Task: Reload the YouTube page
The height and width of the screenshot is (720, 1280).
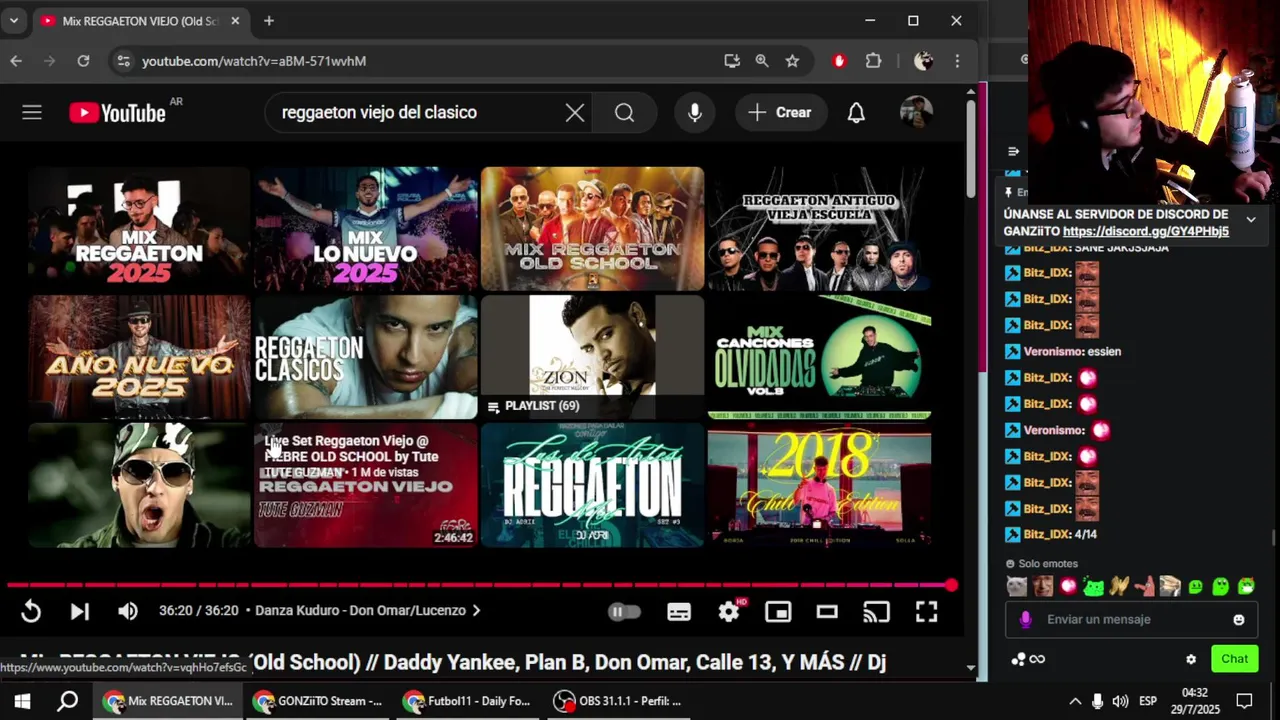Action: click(84, 61)
